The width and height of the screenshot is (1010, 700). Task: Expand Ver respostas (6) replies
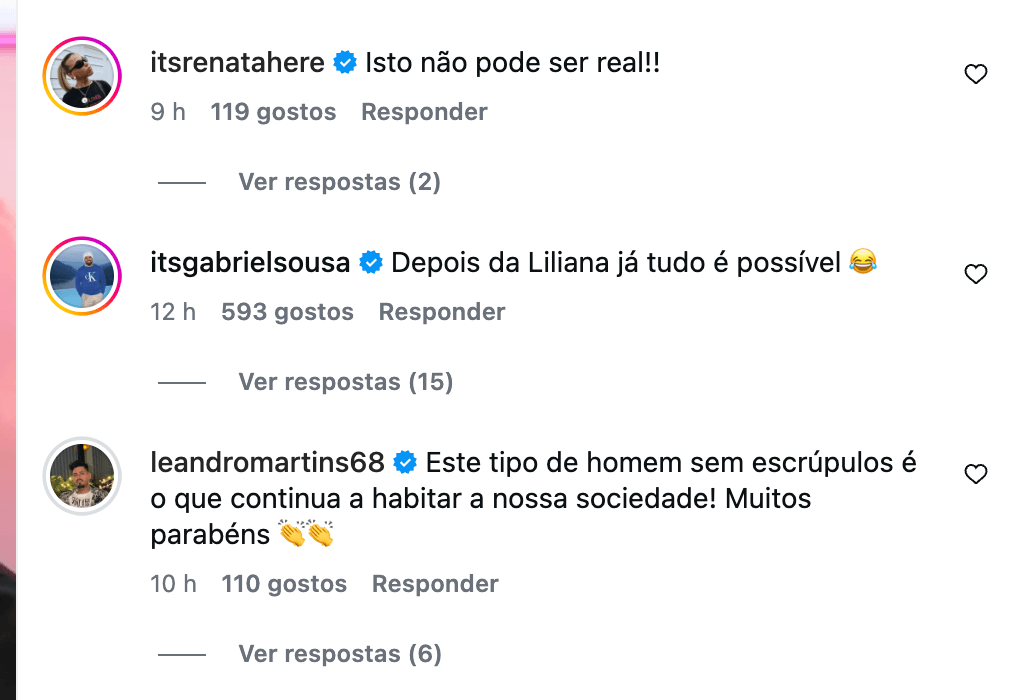(339, 654)
